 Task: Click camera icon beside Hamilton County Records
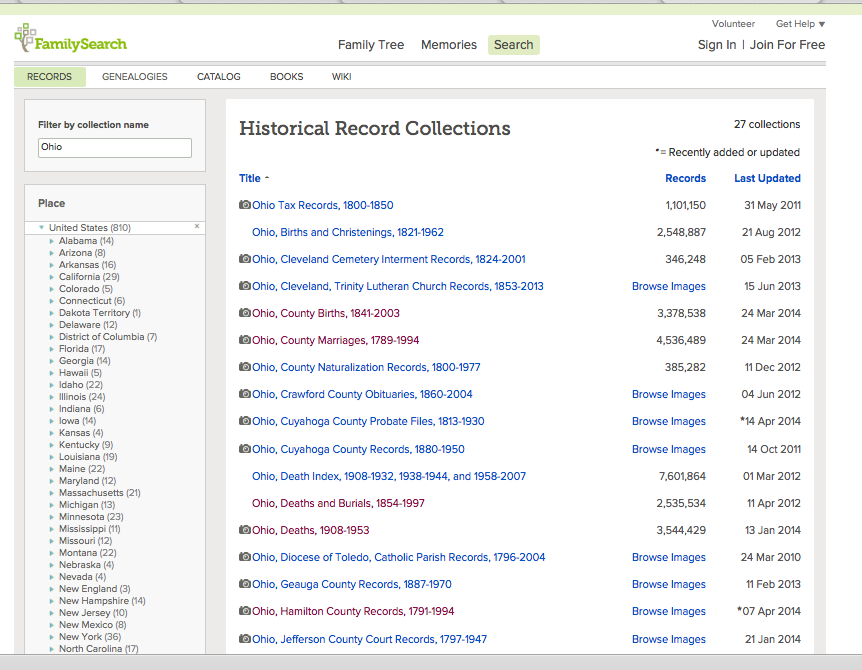[245, 611]
